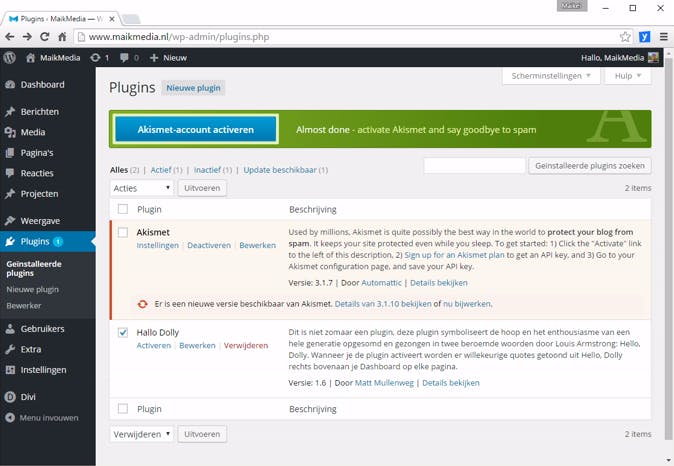Click the Gebruikers user icon
674x466 pixels.
[10, 329]
